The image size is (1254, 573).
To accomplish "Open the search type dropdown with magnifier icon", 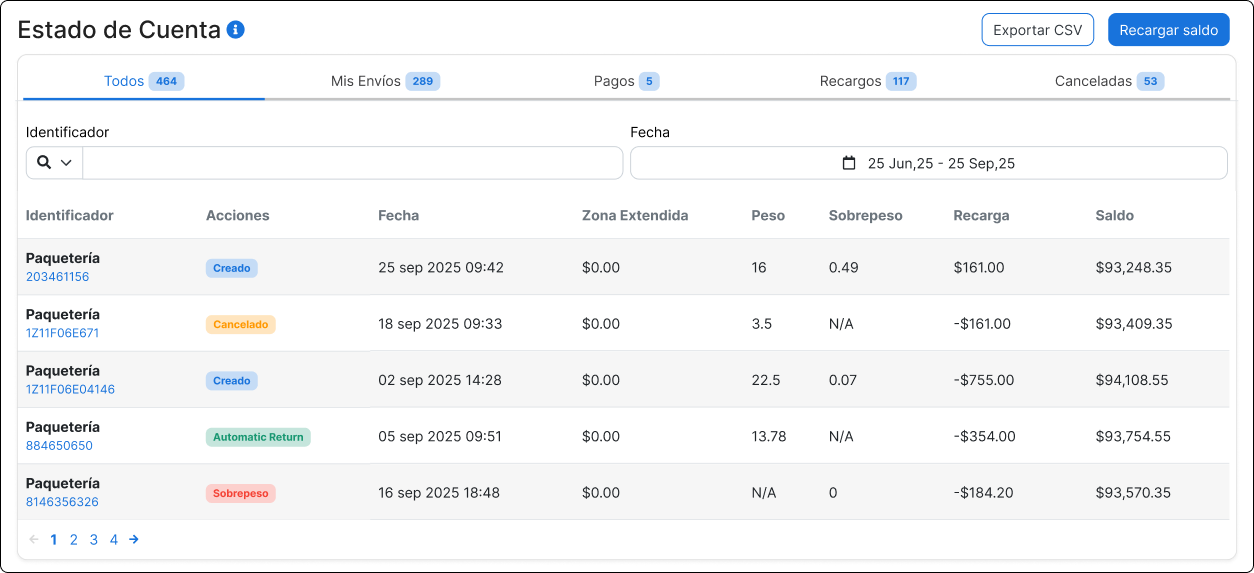I will [54, 163].
